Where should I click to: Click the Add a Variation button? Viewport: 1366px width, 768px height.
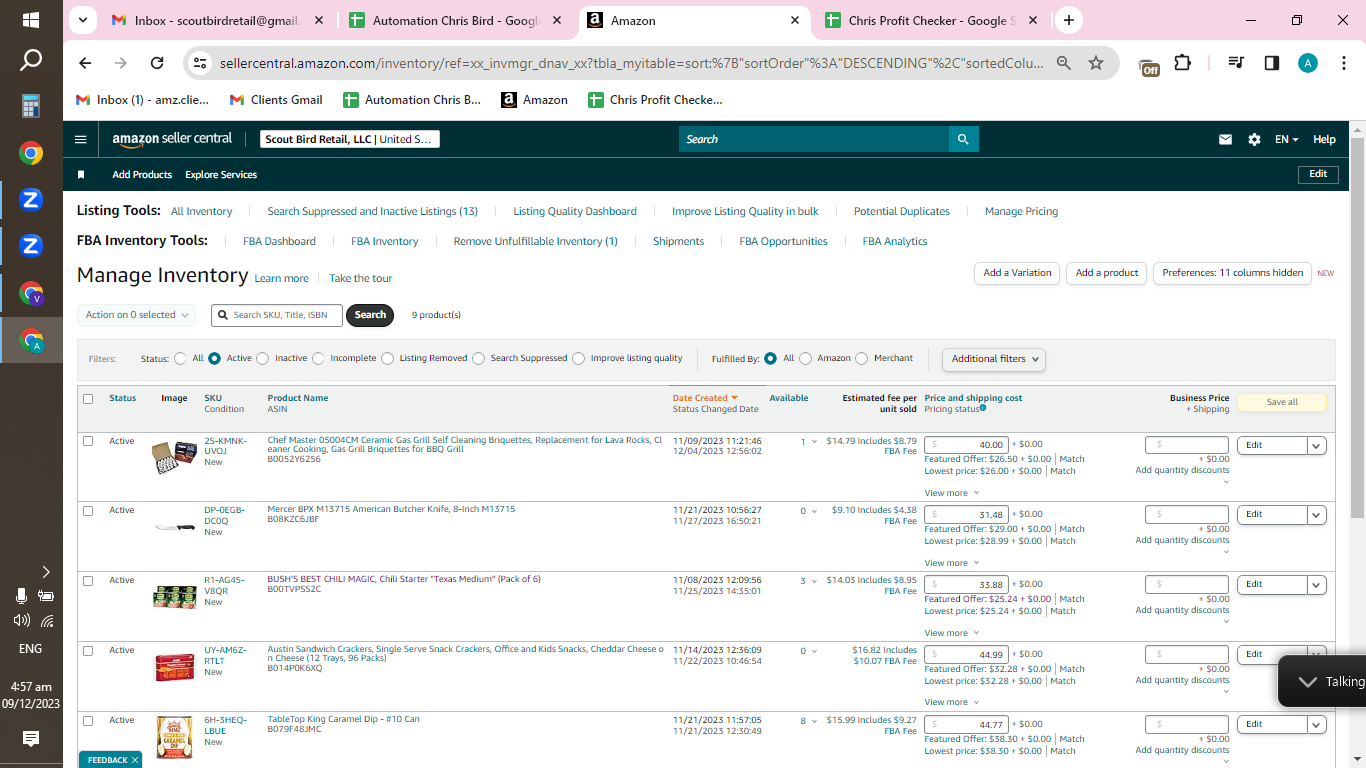pos(1017,273)
